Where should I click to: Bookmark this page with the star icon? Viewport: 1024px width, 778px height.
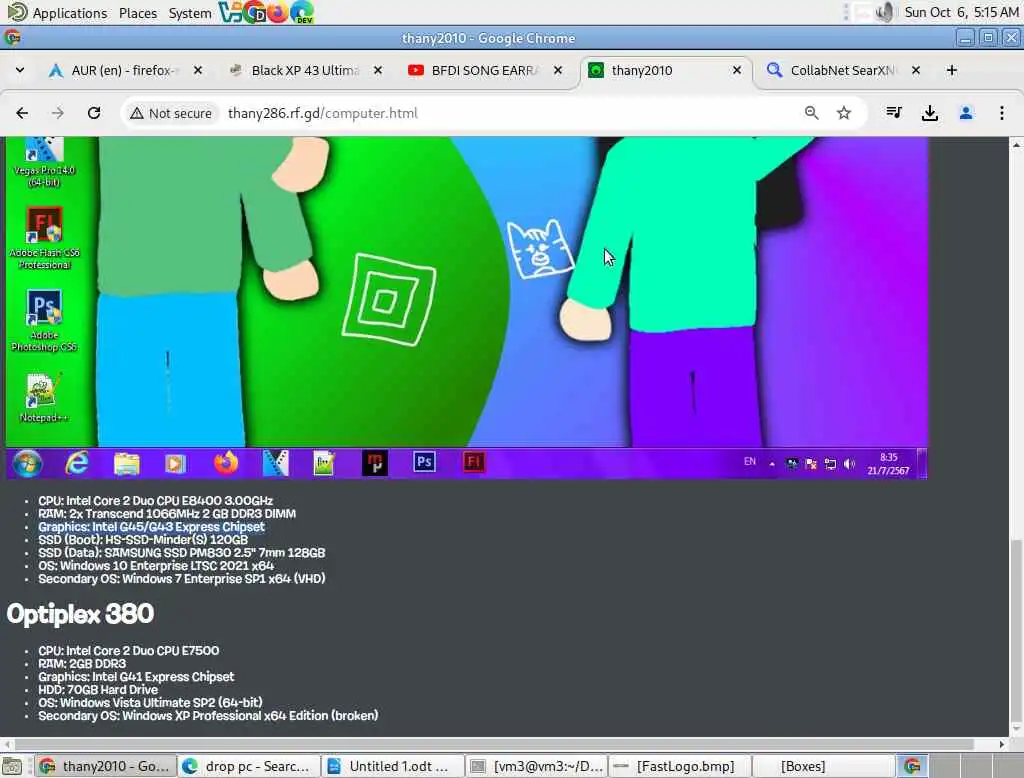click(844, 113)
